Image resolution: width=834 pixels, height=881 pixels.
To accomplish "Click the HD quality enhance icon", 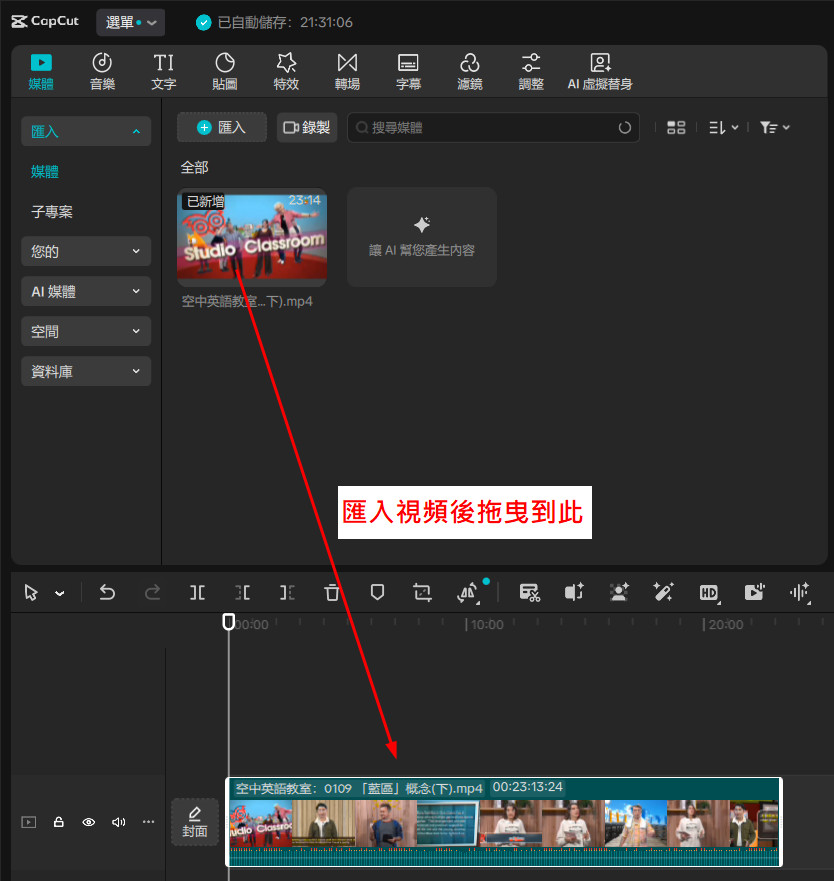I will [x=709, y=592].
